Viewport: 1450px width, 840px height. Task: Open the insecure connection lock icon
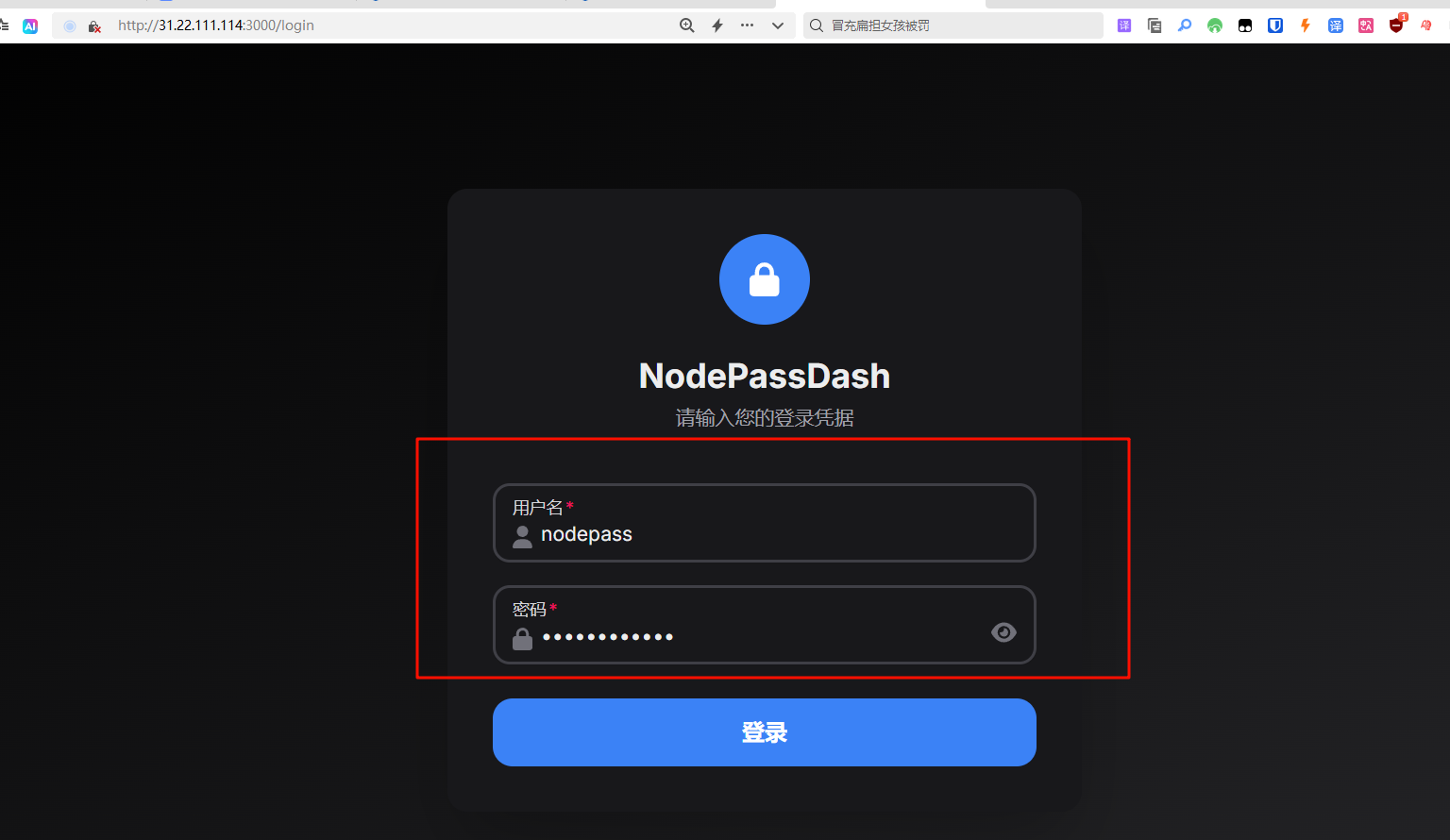click(94, 26)
